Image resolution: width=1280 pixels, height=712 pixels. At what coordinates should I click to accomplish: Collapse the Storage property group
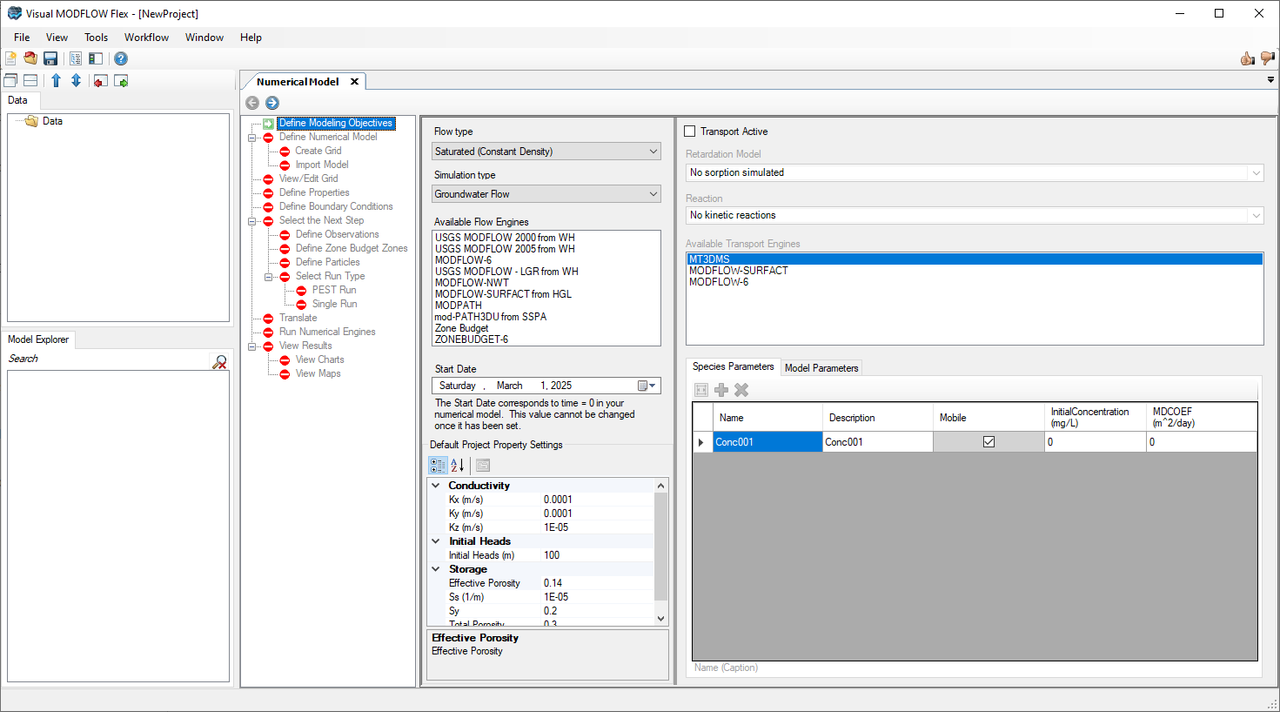(436, 569)
